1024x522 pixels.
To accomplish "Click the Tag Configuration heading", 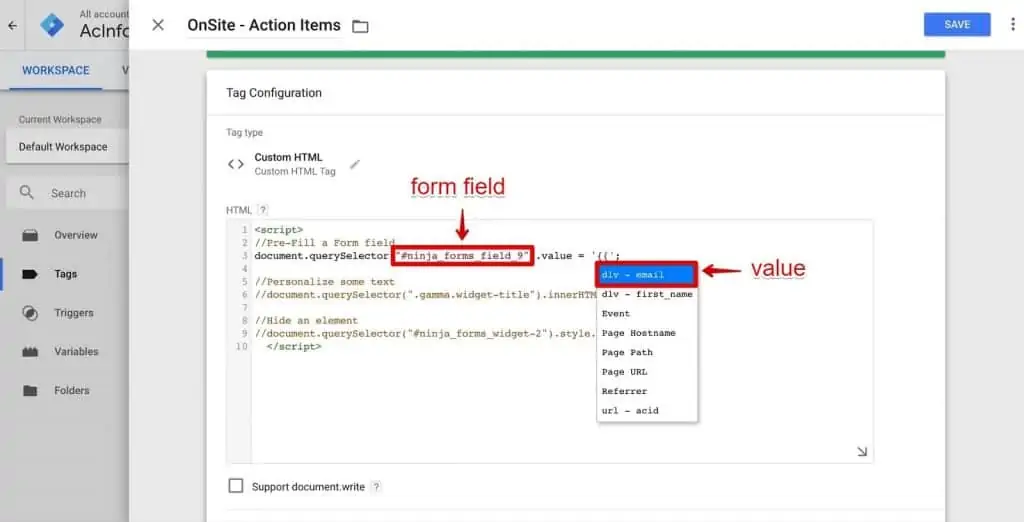I will click(x=274, y=93).
